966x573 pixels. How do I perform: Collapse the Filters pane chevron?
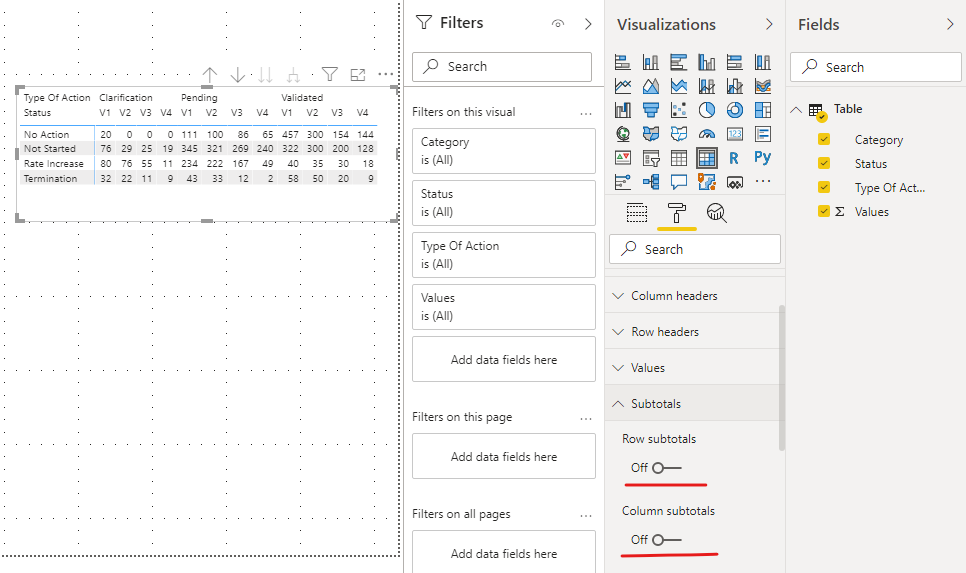pyautogui.click(x=588, y=24)
